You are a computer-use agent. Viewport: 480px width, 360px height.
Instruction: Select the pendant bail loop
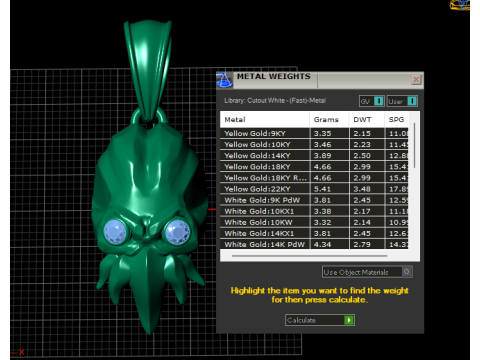[x=148, y=70]
